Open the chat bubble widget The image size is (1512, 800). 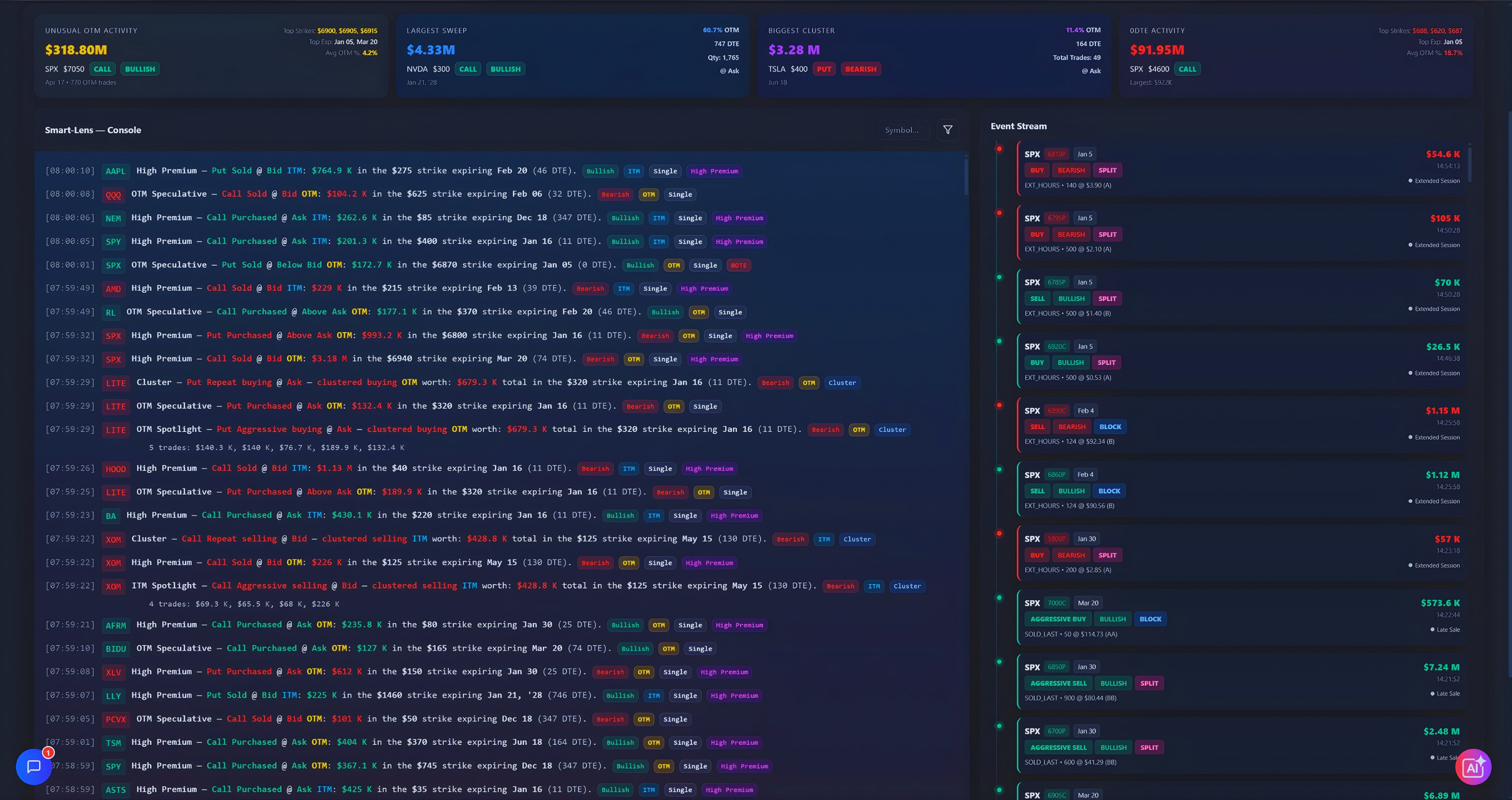33,767
